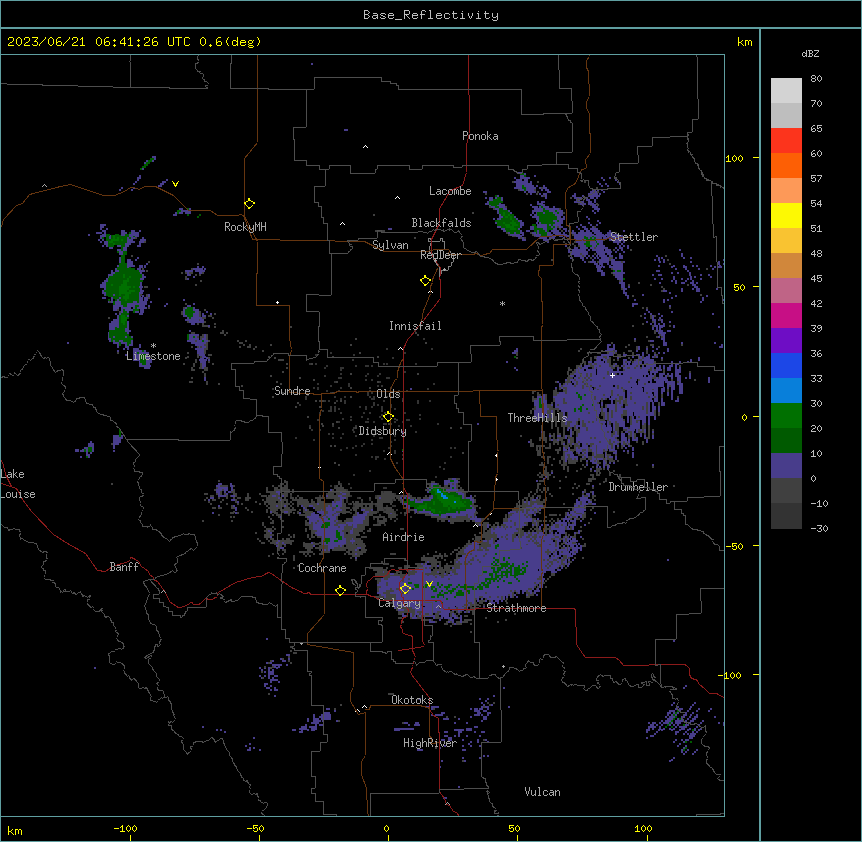Click the Innisfail city label

coord(415,326)
